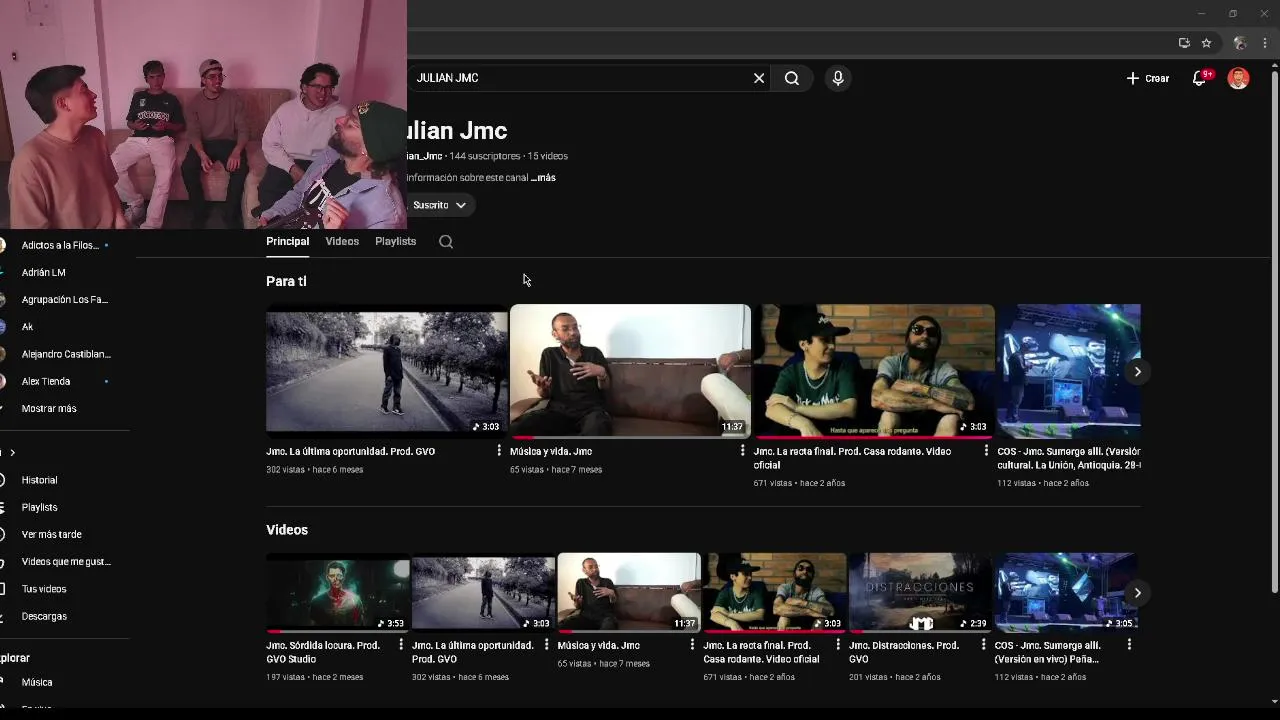Open Ak subscription channel

(x=27, y=326)
